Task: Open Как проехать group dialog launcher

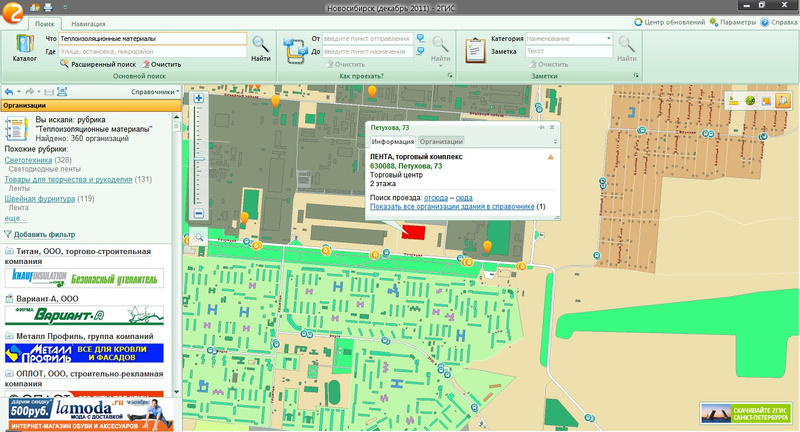Action: point(450,75)
